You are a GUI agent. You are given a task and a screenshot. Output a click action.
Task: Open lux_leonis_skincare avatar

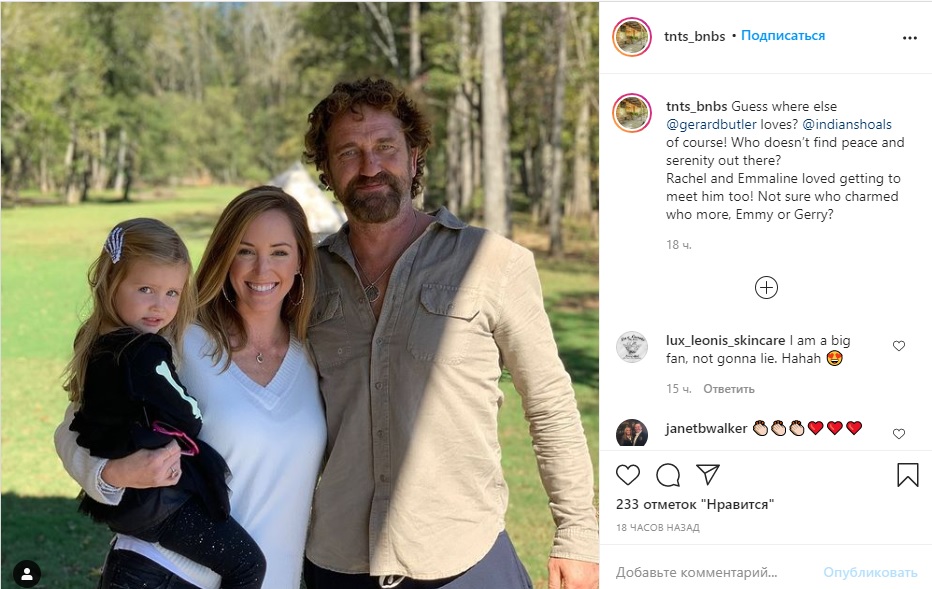[x=632, y=347]
